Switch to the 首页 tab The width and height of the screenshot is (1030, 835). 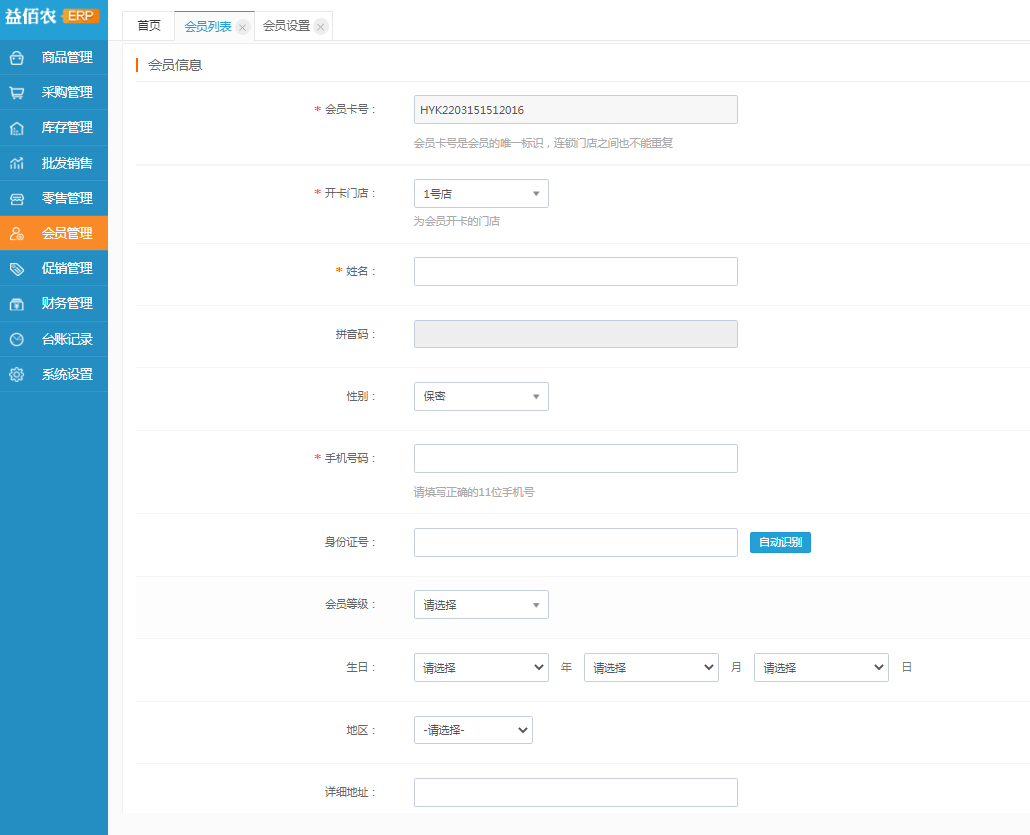coord(148,26)
